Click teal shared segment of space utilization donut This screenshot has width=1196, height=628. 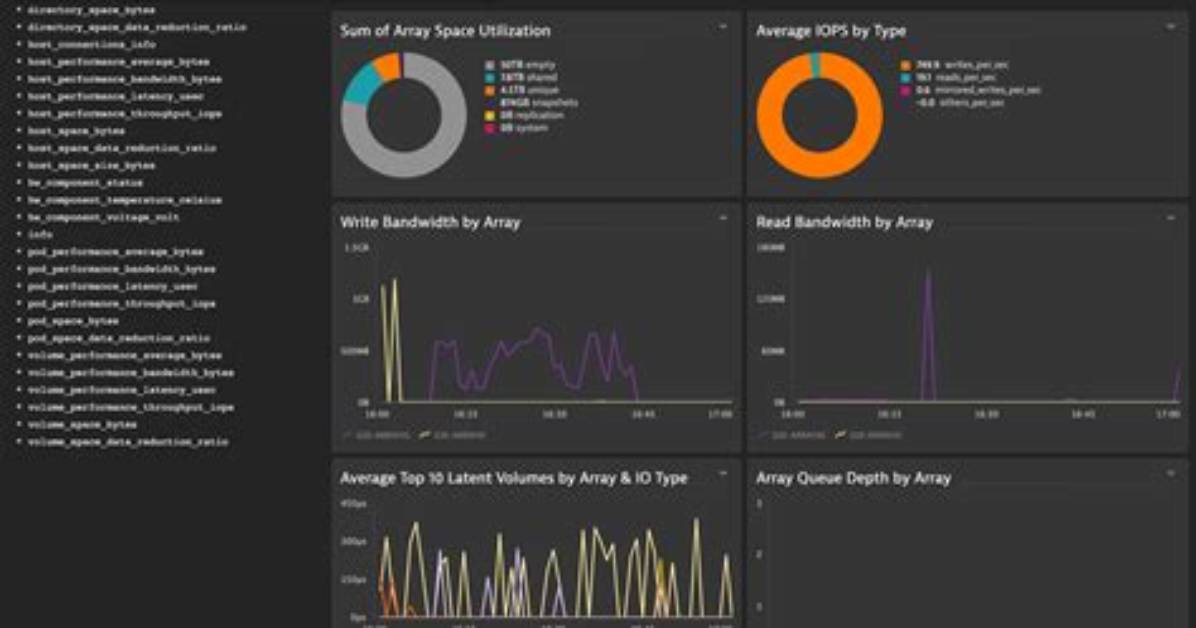pos(362,85)
